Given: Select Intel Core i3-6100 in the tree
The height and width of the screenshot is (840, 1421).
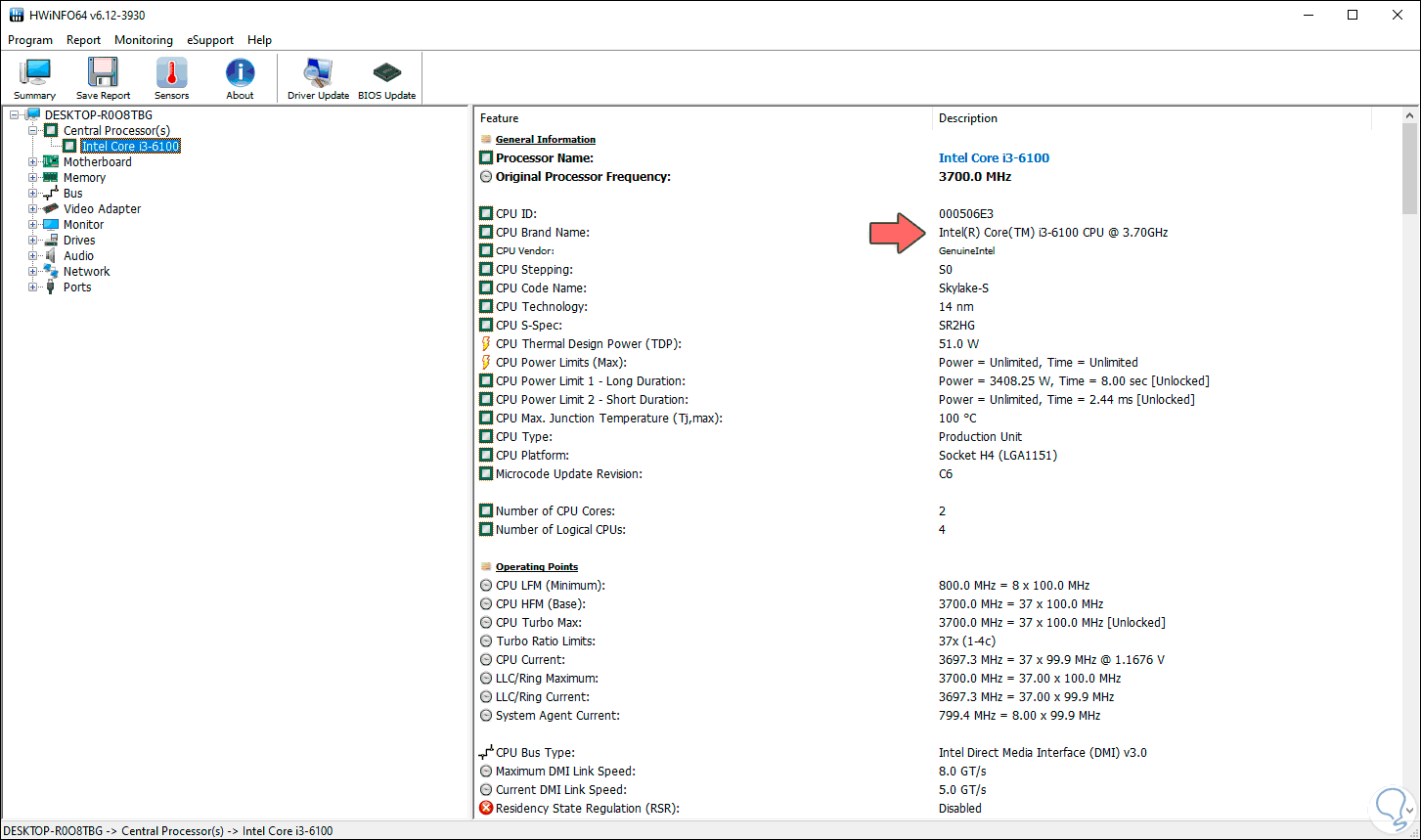Looking at the screenshot, I should (130, 147).
